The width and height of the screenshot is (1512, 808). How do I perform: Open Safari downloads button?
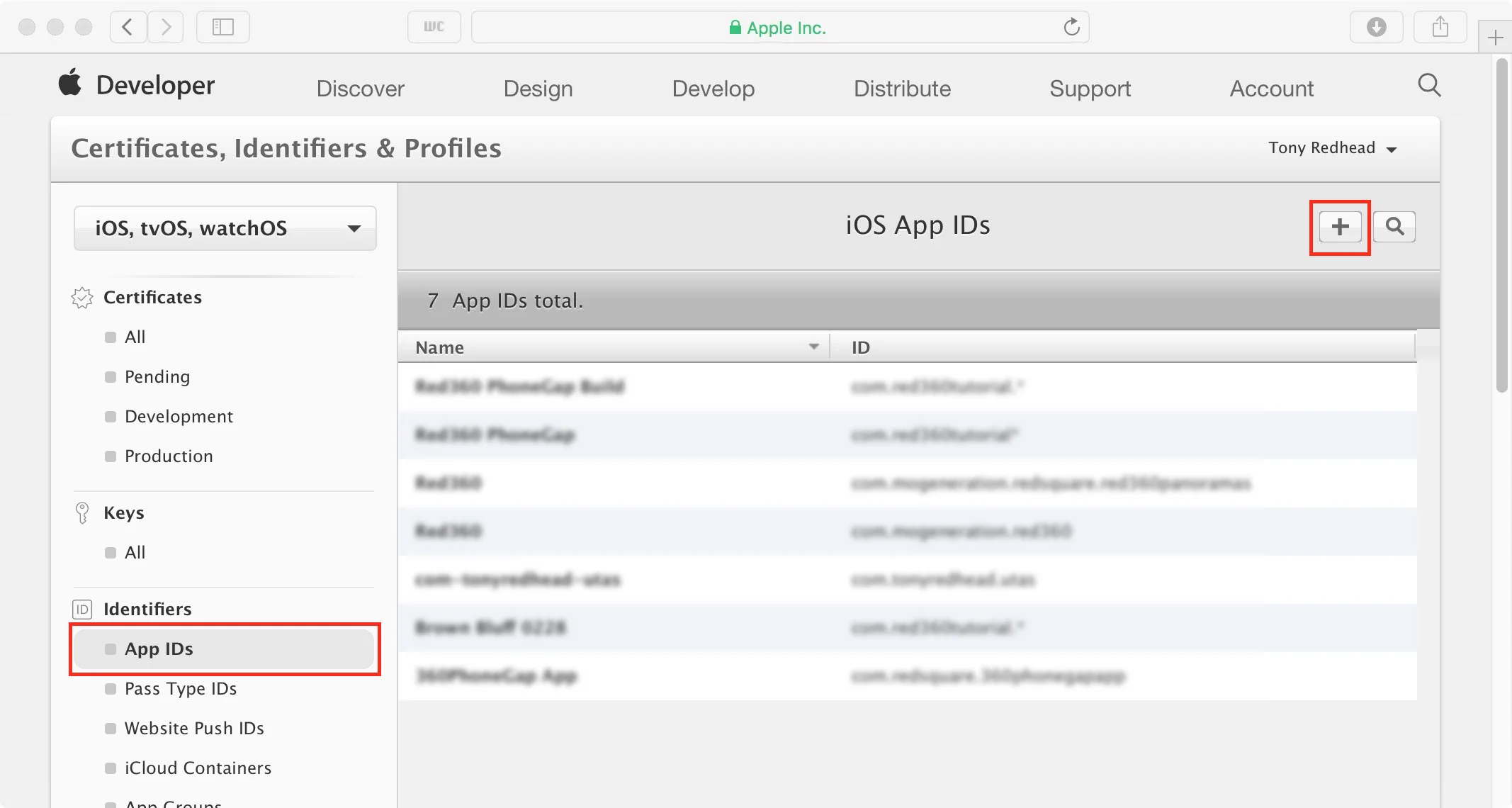[1376, 27]
